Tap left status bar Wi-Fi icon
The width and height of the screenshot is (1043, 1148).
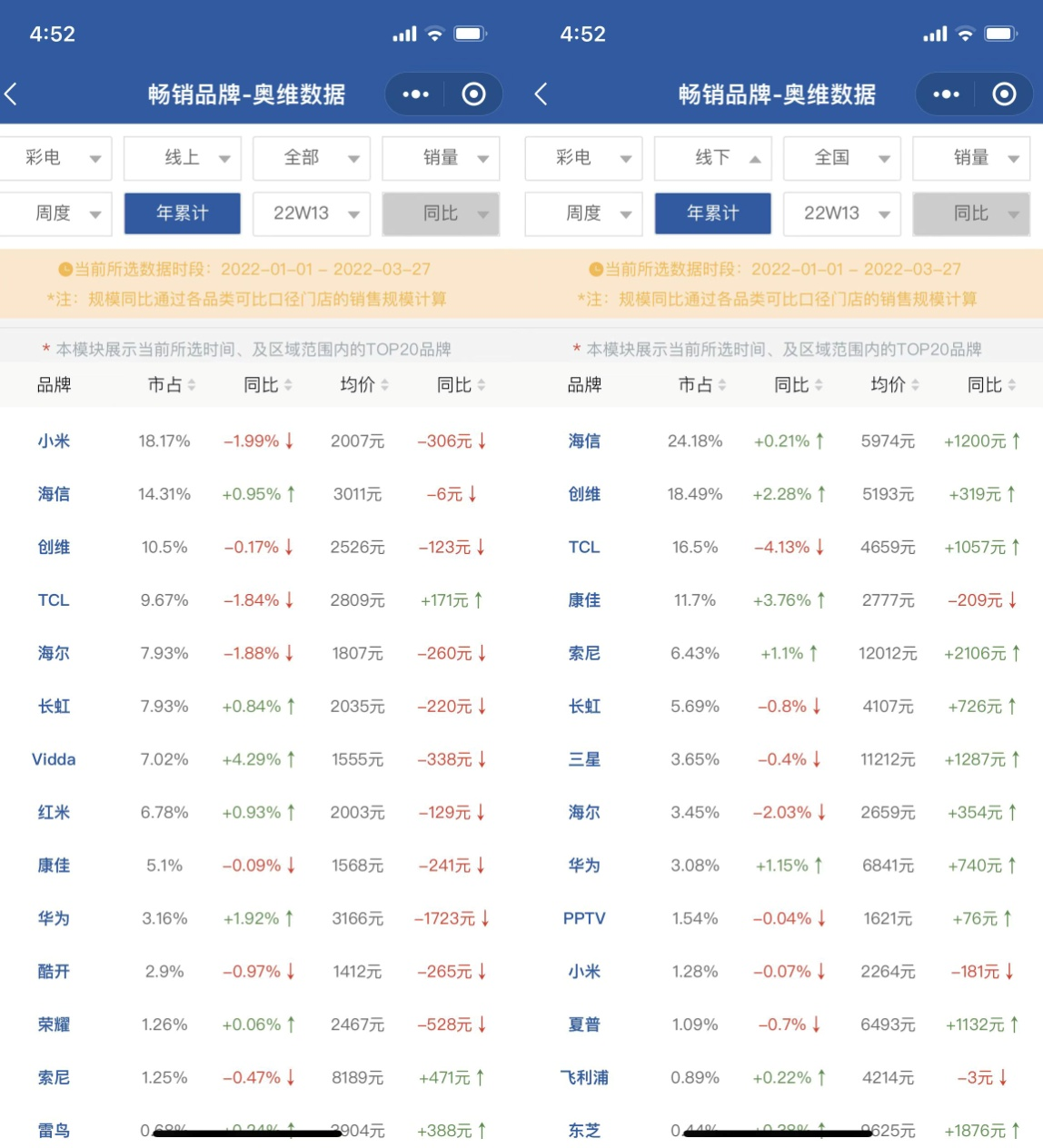pos(435,34)
